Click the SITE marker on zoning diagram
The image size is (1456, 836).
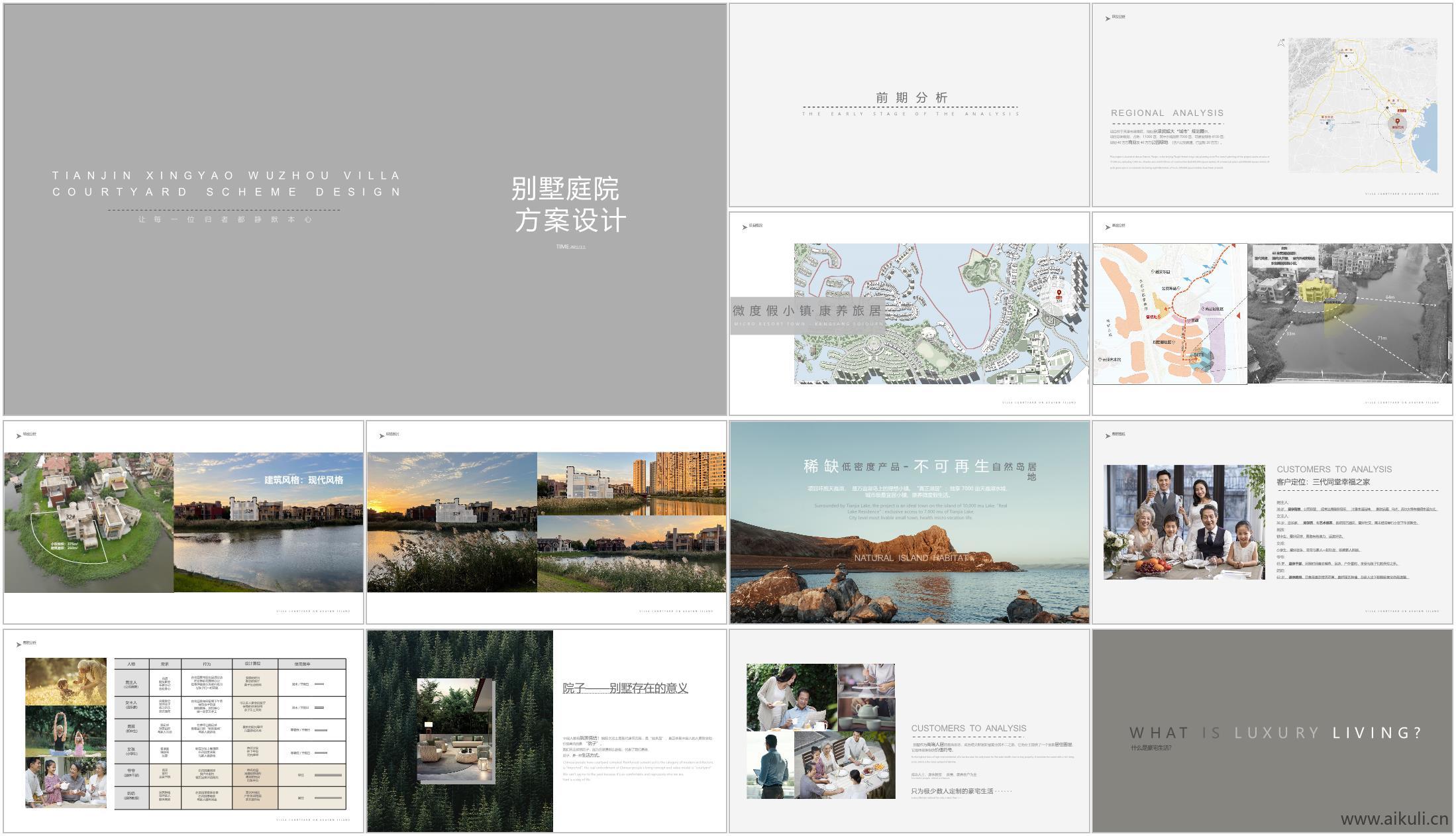(1199, 356)
